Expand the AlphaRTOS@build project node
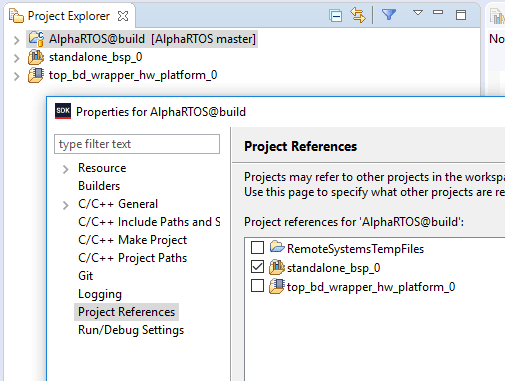 tap(17, 40)
